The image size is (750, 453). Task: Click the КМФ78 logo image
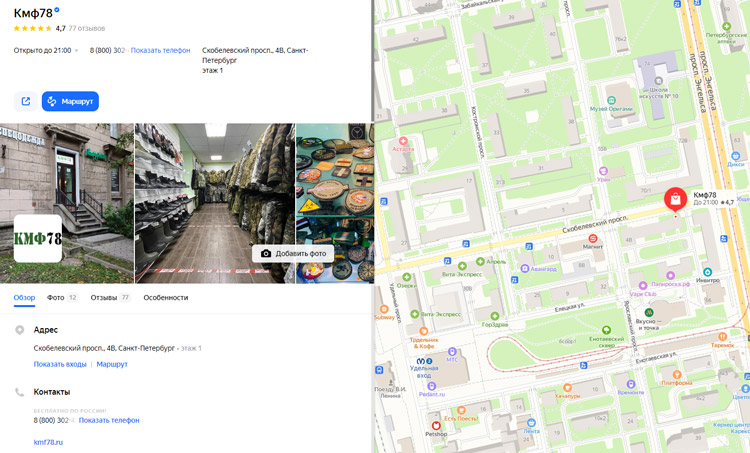[x=38, y=238]
